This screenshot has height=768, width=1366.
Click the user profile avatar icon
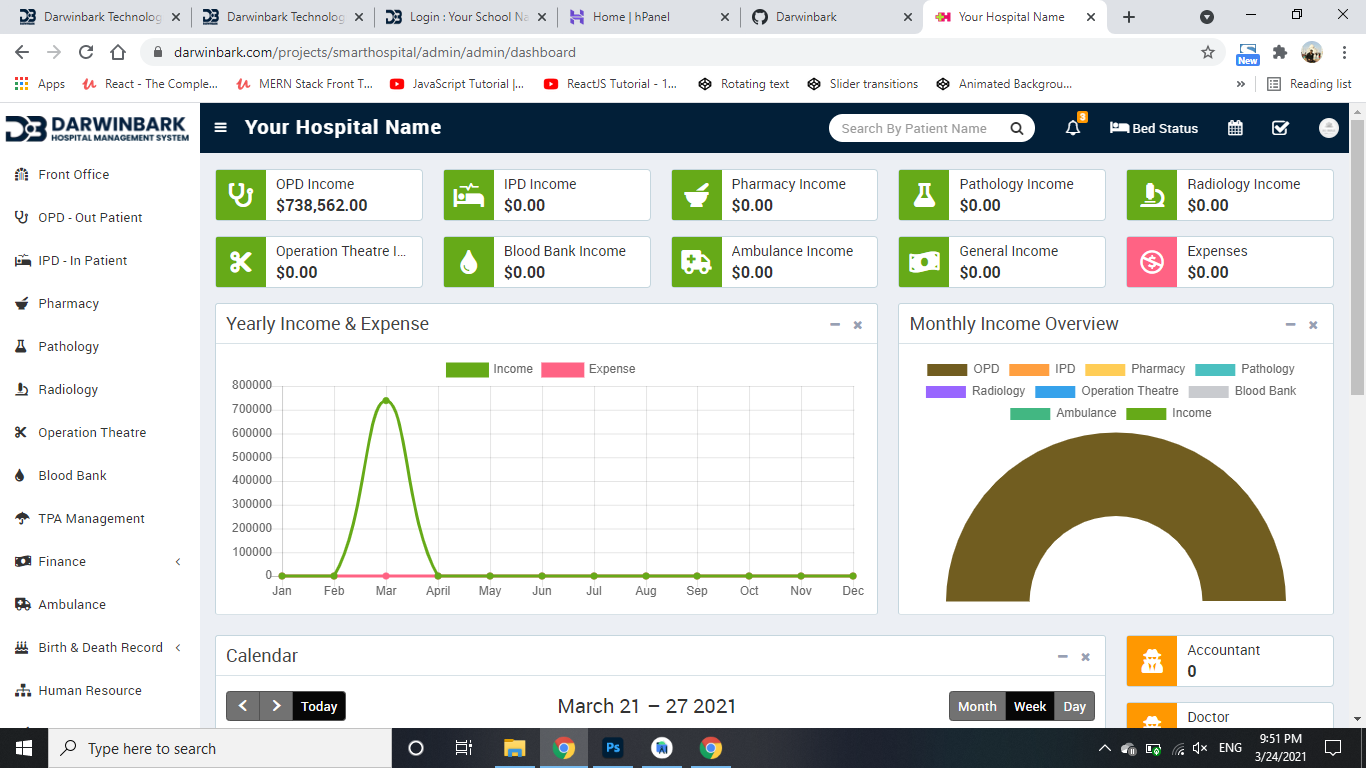(x=1328, y=128)
